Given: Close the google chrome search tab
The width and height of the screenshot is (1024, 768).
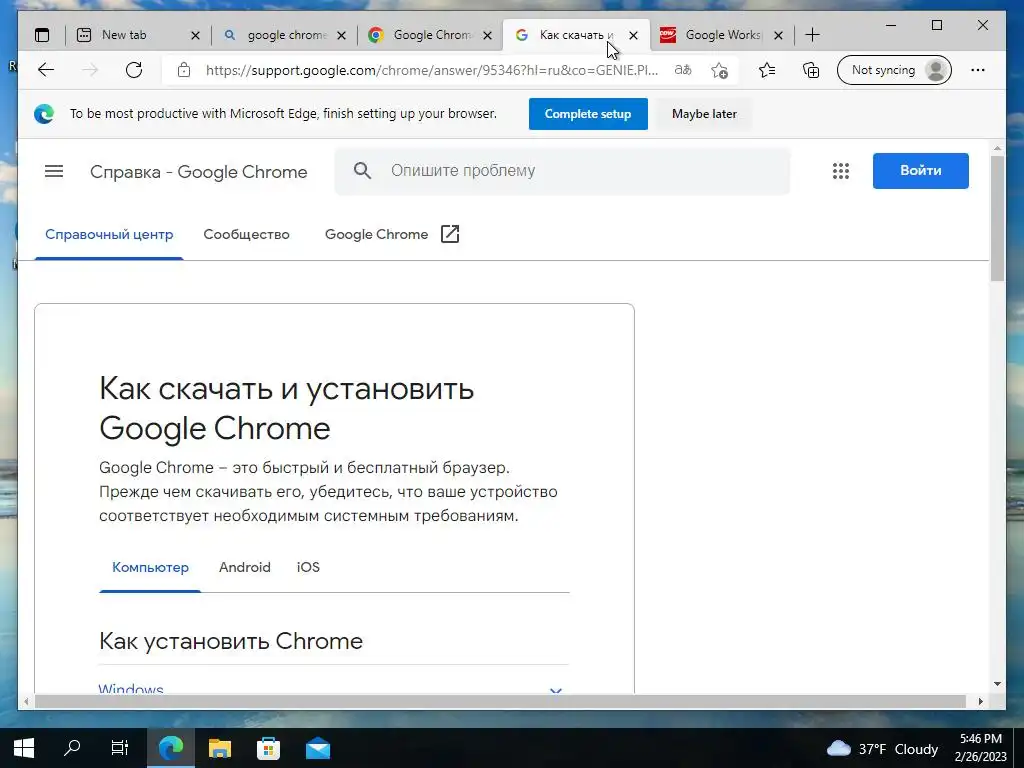Looking at the screenshot, I should tap(342, 35).
